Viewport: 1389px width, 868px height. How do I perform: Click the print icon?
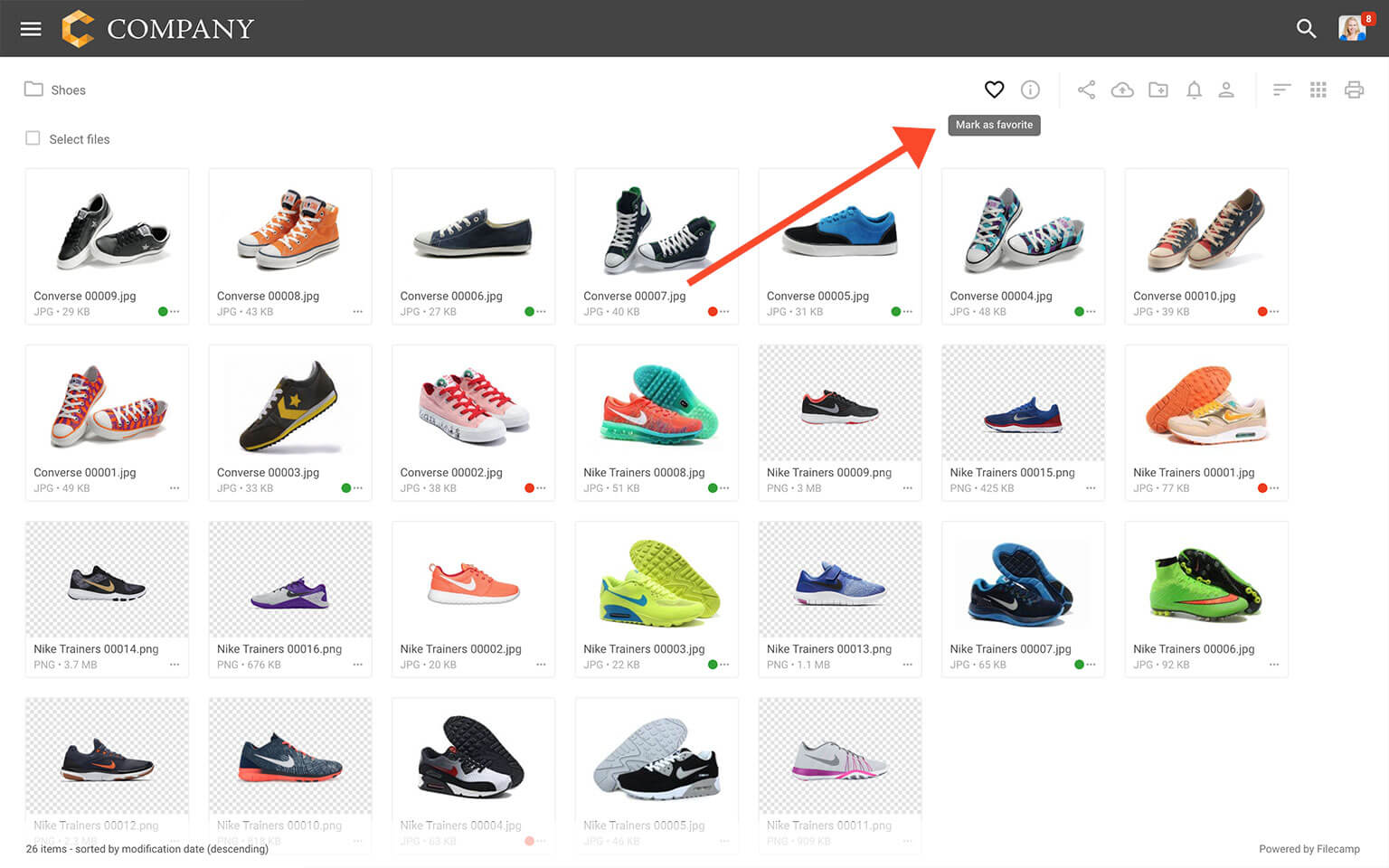click(x=1354, y=90)
